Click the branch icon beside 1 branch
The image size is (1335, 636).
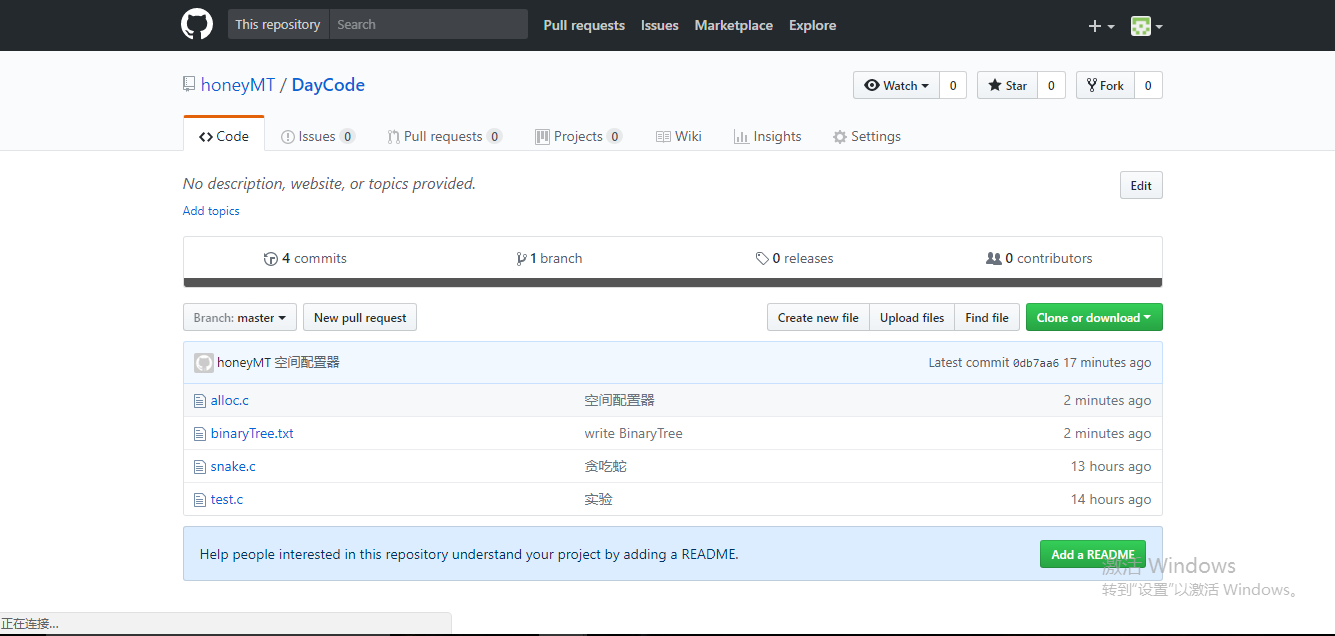click(521, 259)
